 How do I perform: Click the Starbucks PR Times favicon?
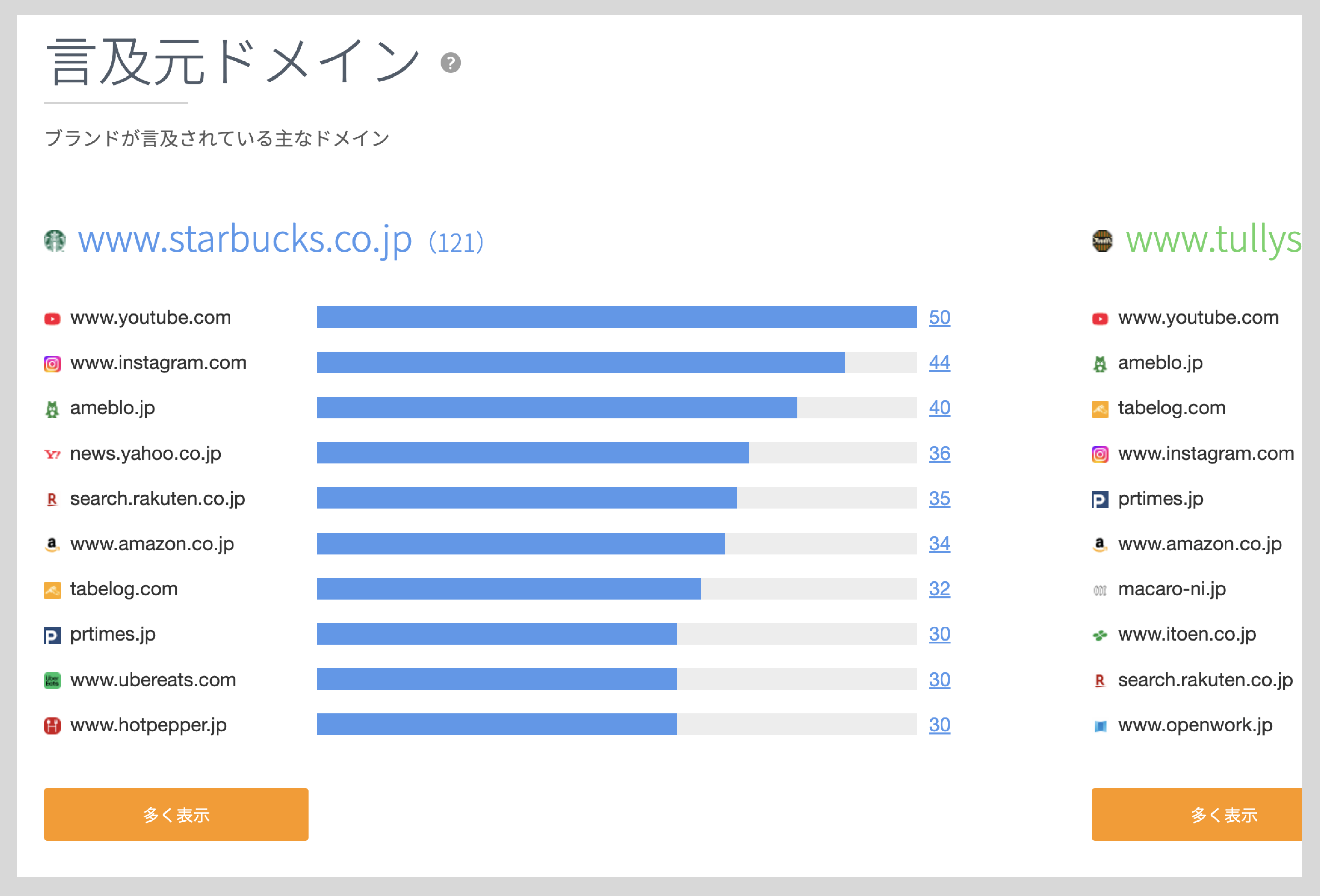coord(52,635)
